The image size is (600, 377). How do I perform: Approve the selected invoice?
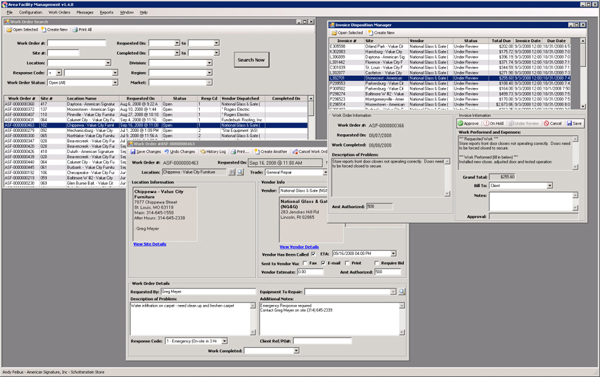(x=468, y=123)
